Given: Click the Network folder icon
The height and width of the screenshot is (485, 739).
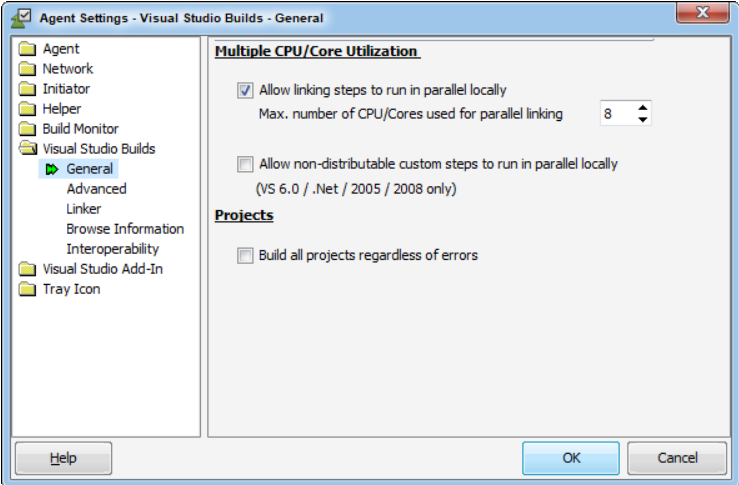Looking at the screenshot, I should pos(28,69).
